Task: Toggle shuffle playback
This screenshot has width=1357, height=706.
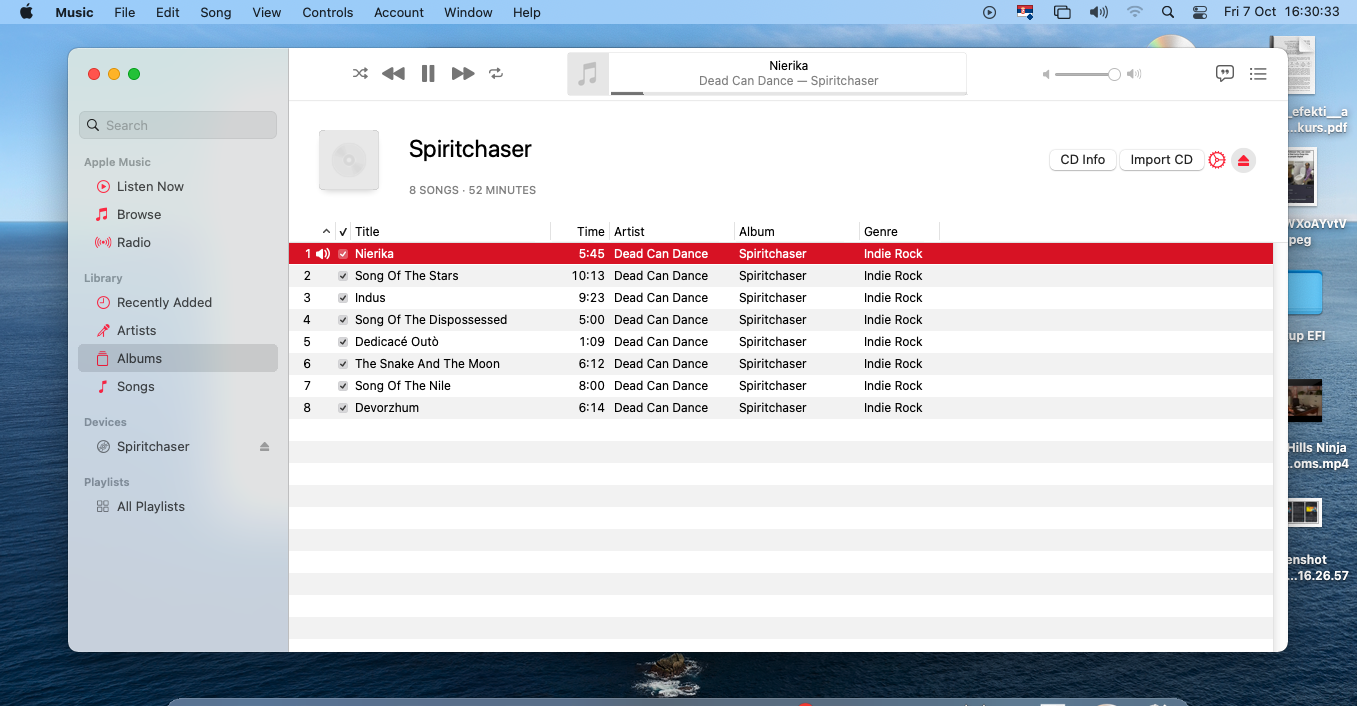Action: coord(360,73)
